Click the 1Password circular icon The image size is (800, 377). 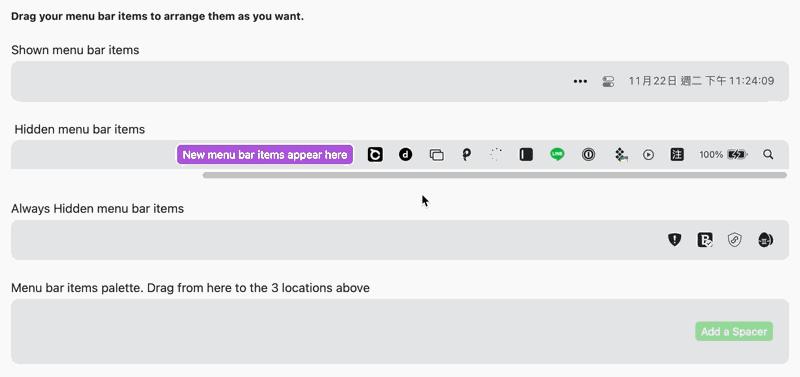588,155
